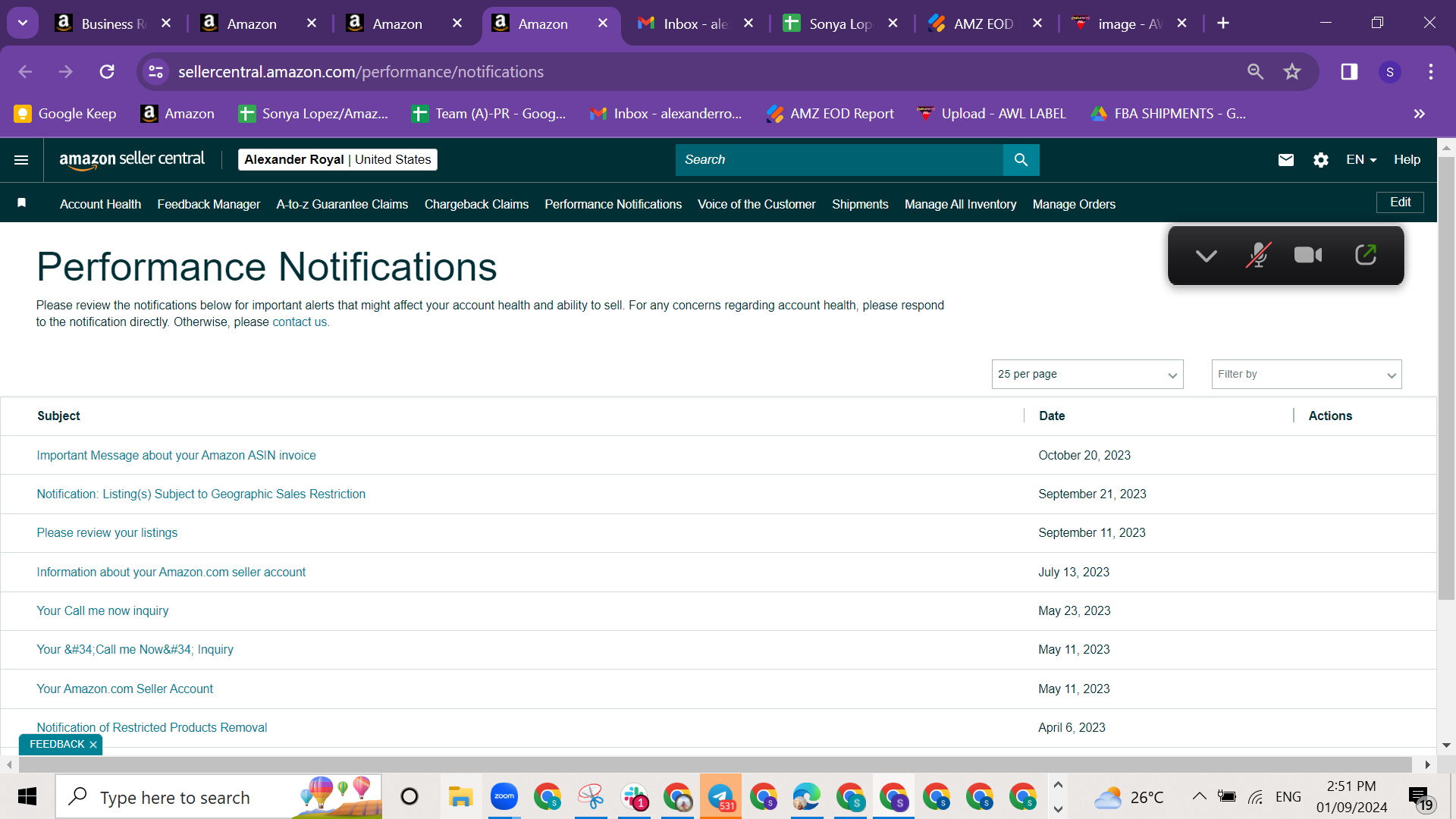Screen dimensions: 1456x819
Task: Open the Chrome profile avatar
Action: point(1390,72)
